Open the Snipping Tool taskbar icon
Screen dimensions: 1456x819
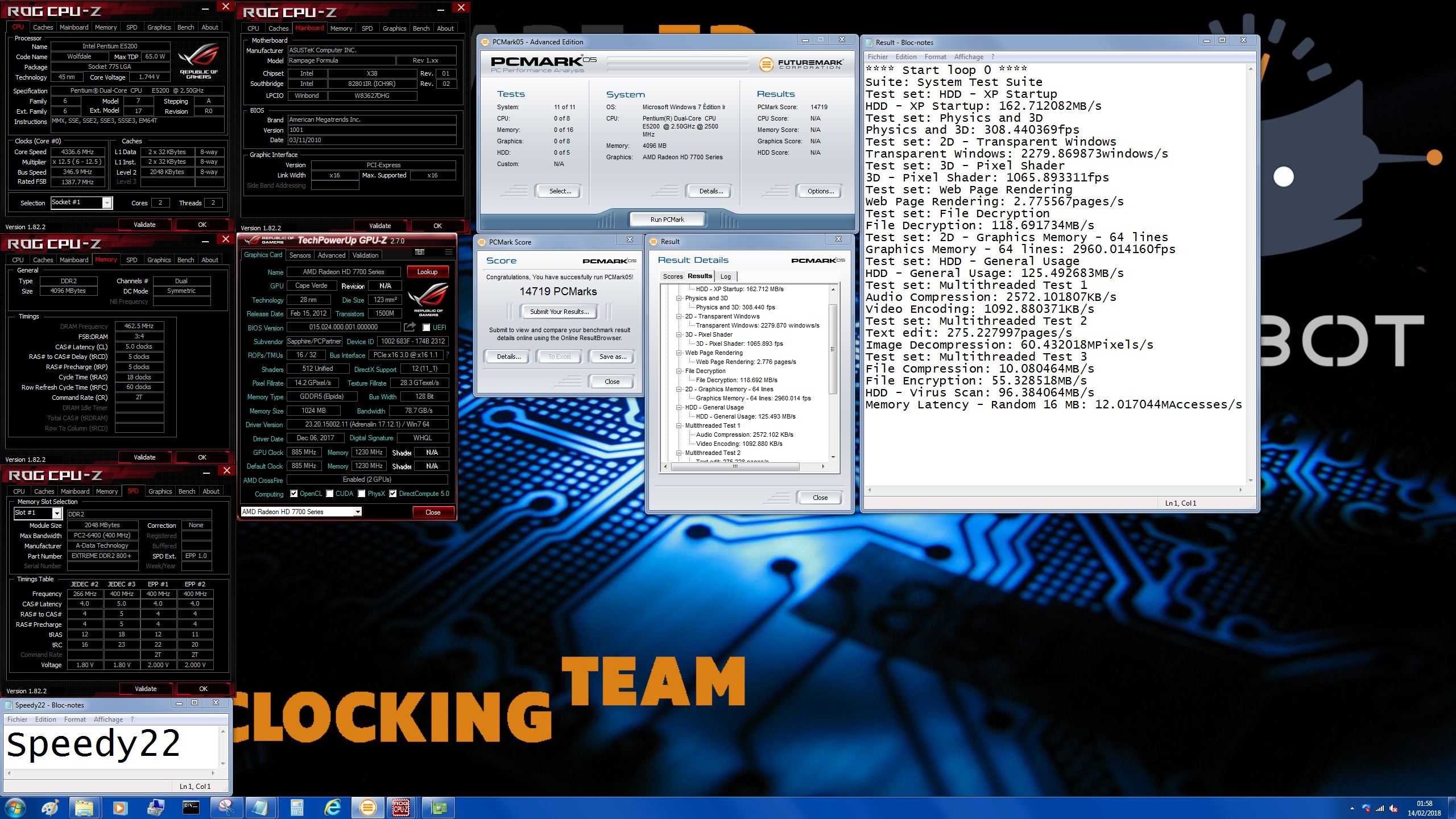click(226, 807)
